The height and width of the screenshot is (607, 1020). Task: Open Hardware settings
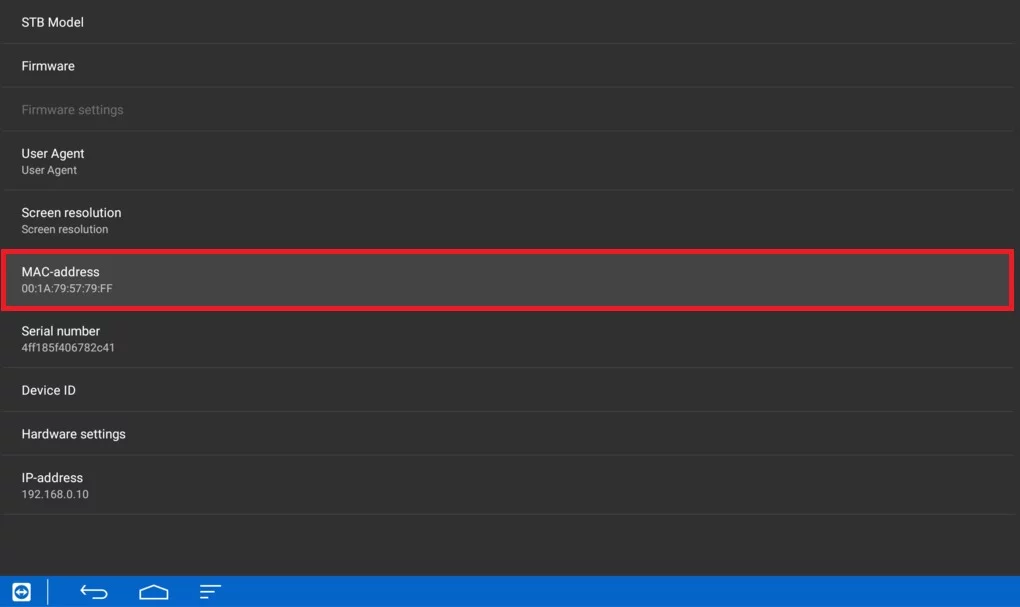click(x=507, y=433)
